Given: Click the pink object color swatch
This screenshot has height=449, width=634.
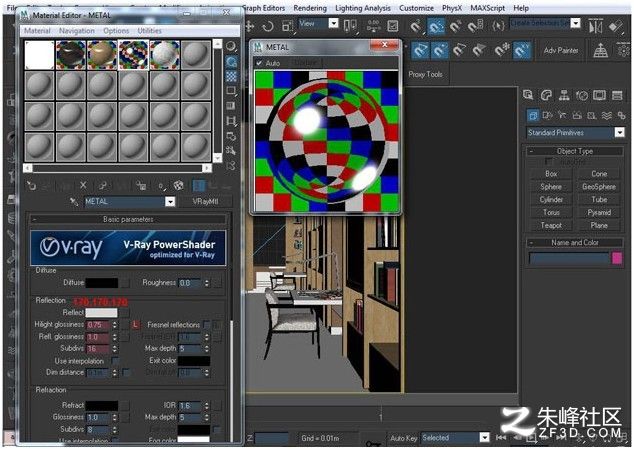Looking at the screenshot, I should (x=617, y=258).
